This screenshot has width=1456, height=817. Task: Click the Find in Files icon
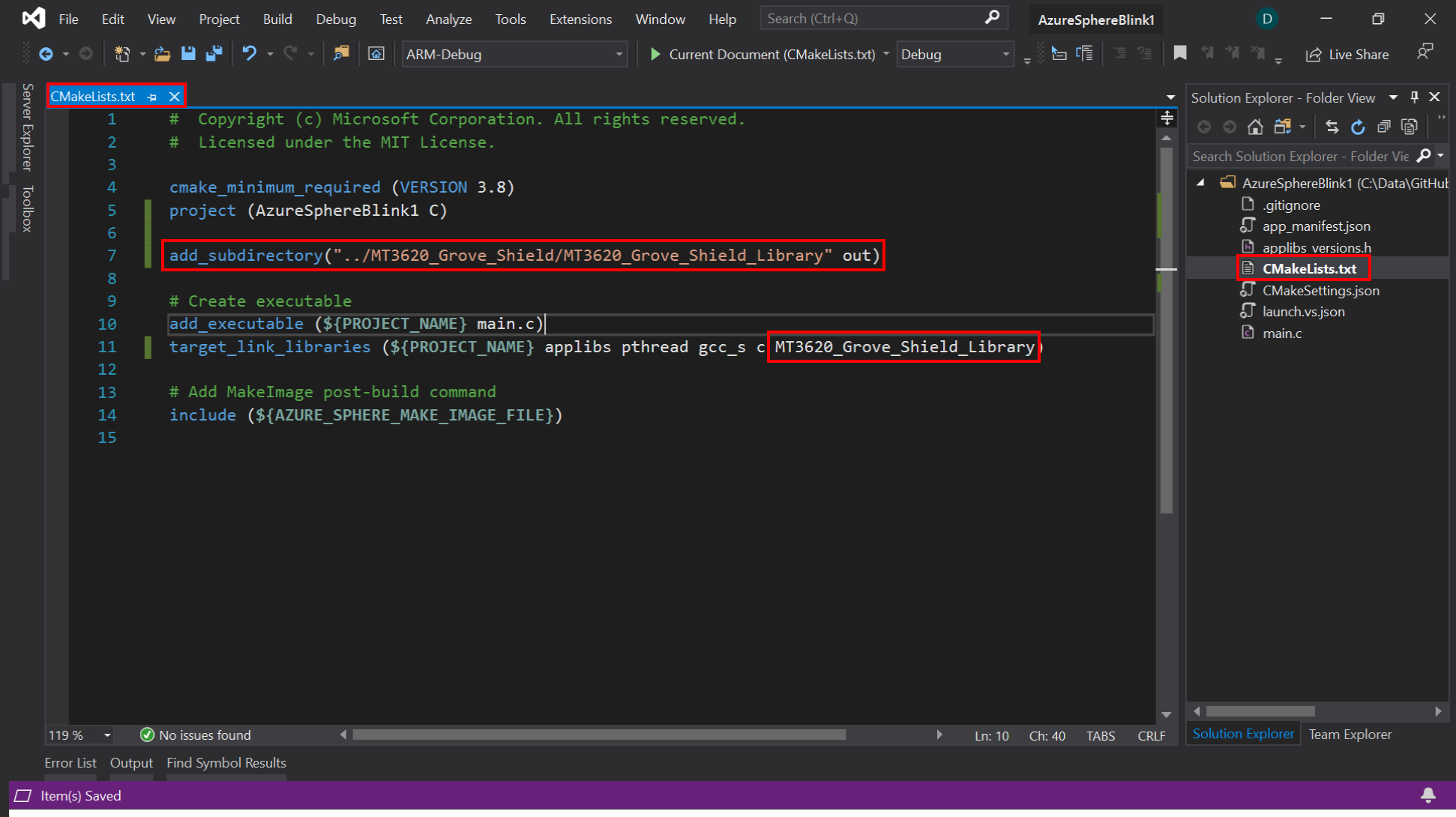pyautogui.click(x=341, y=54)
